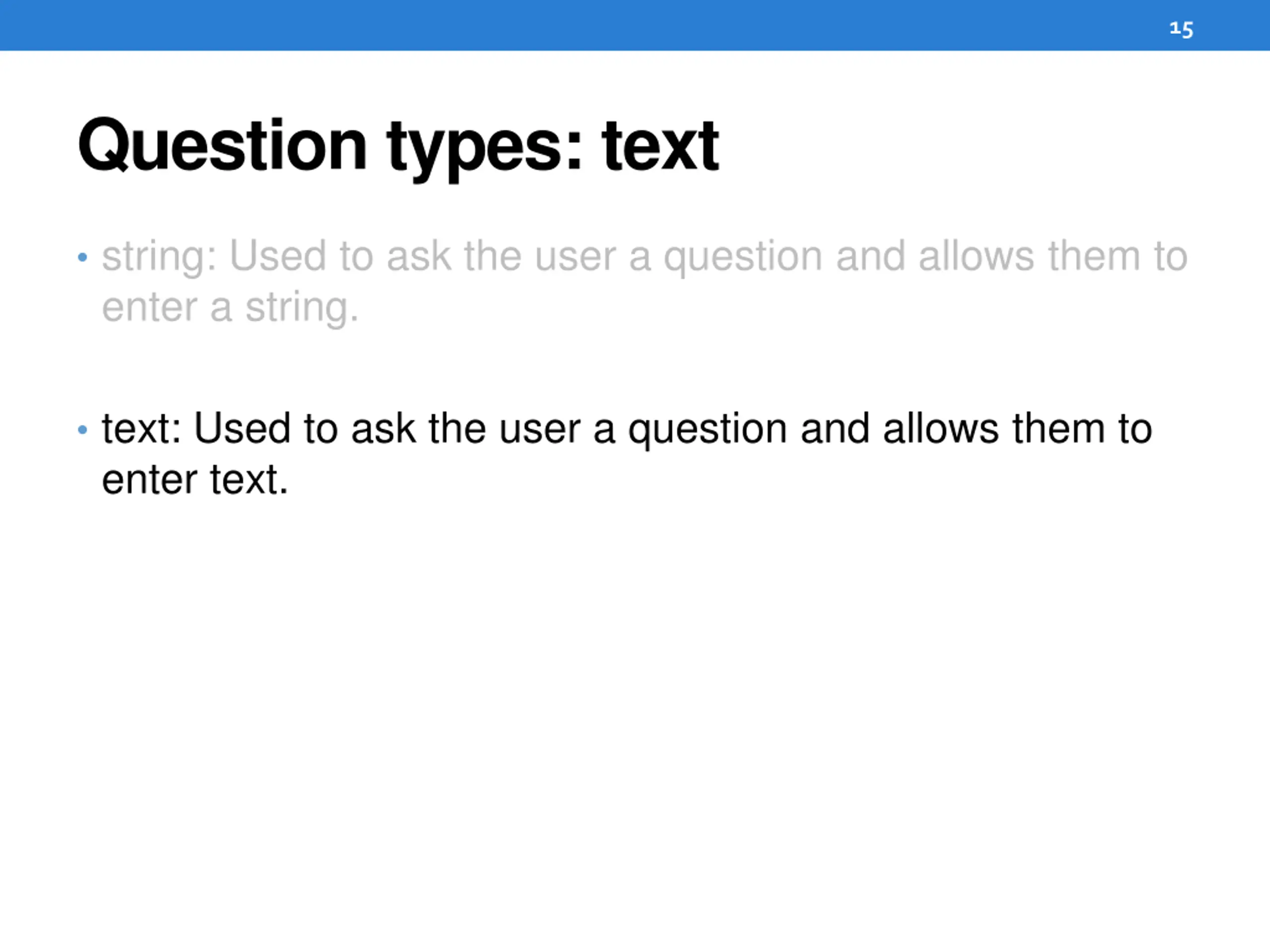The width and height of the screenshot is (1270, 952).
Task: Click the word "Question" in the title
Action: 222,146
